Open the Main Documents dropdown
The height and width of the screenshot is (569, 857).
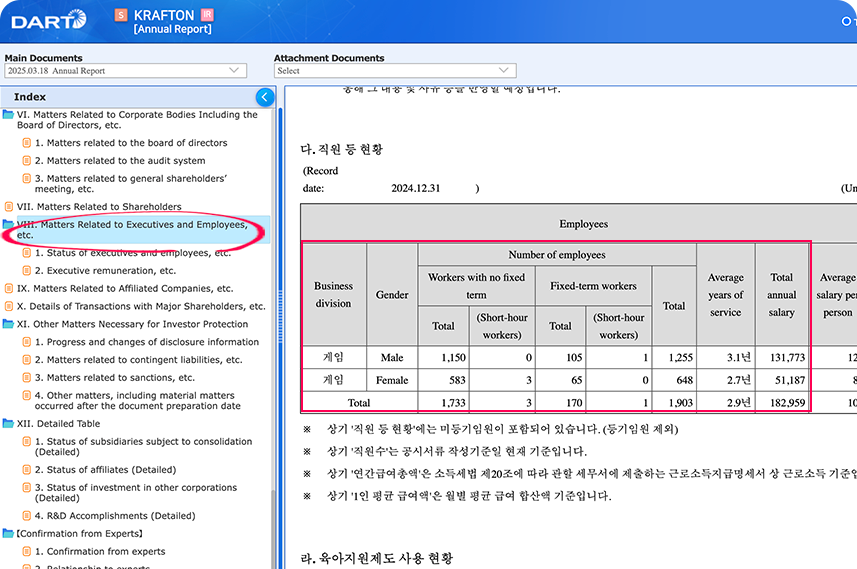125,71
